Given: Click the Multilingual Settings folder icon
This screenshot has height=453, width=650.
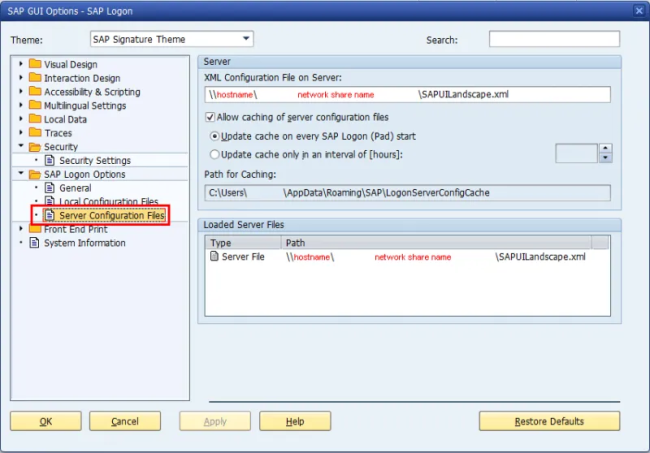Looking at the screenshot, I should tap(35, 105).
